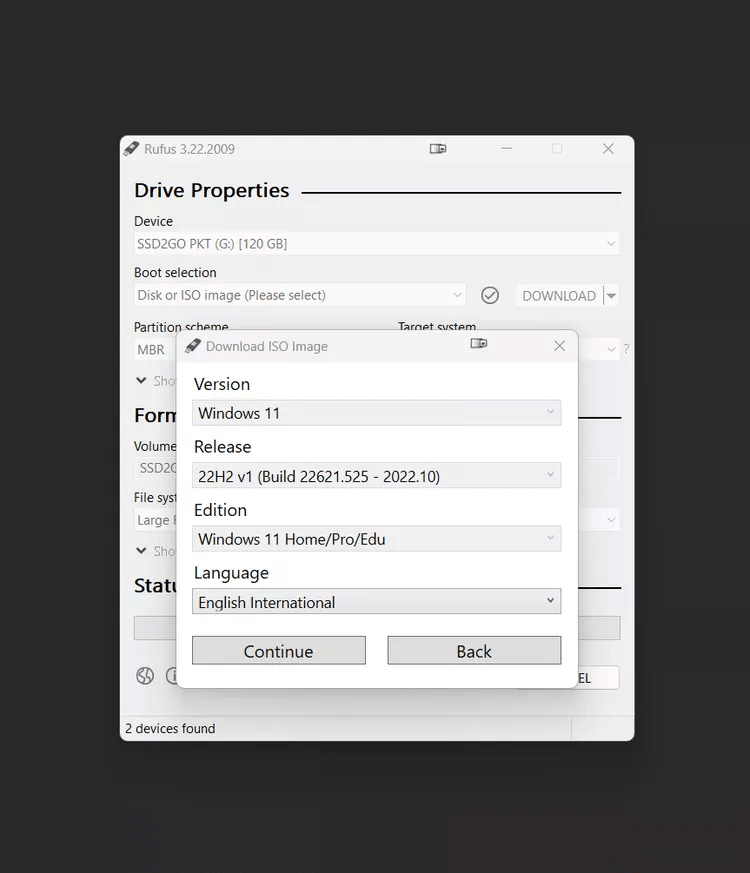This screenshot has width=750, height=873.
Task: Click the DOWNLOAD button in Rufus window
Action: [559, 296]
